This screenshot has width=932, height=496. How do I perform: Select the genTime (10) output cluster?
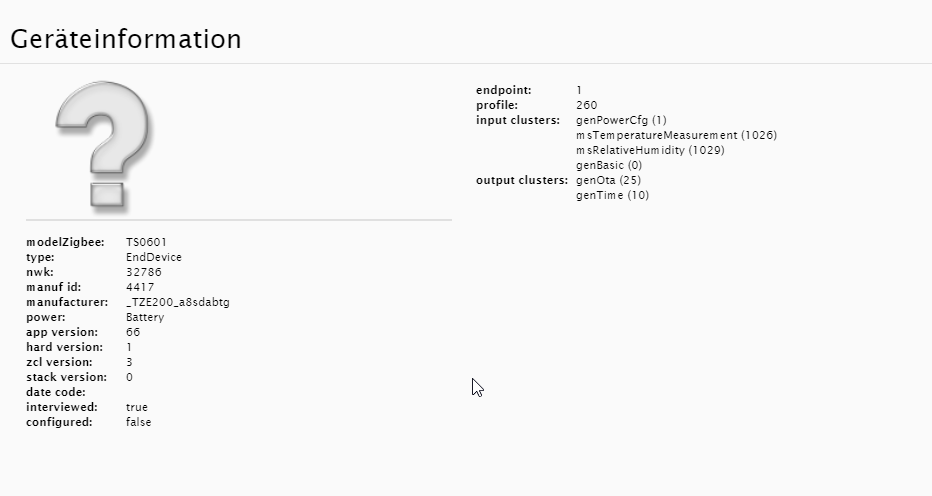pos(612,195)
